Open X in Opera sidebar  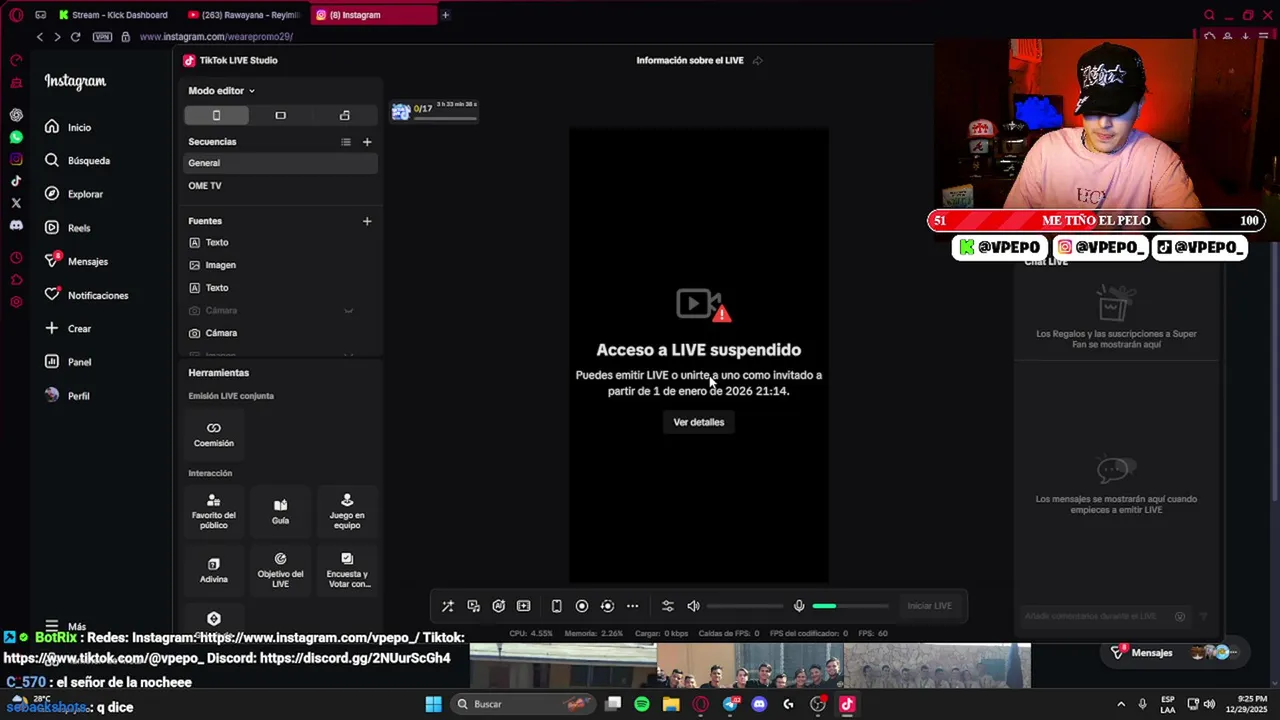click(x=16, y=203)
